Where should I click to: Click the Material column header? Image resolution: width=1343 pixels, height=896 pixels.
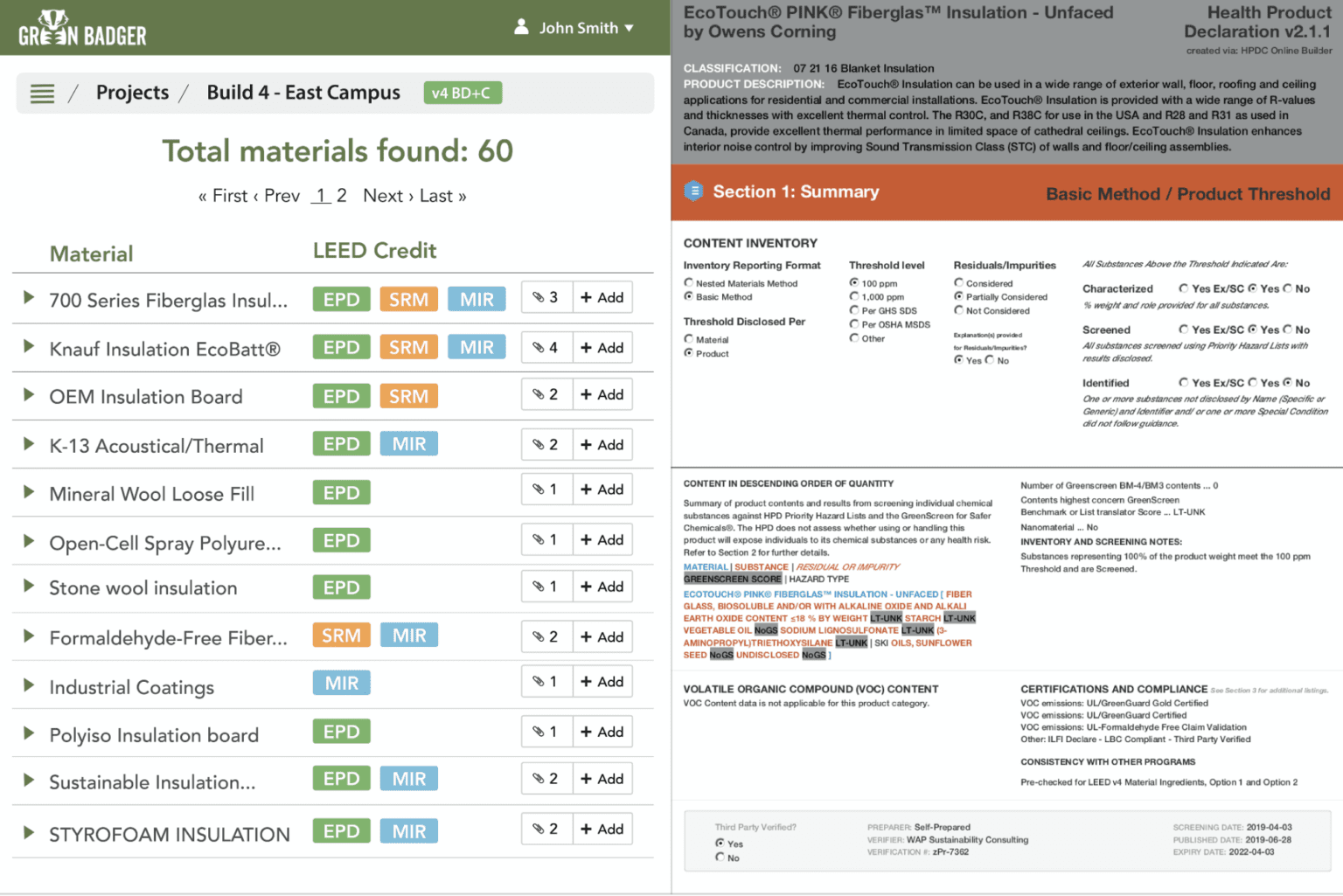pyautogui.click(x=92, y=254)
